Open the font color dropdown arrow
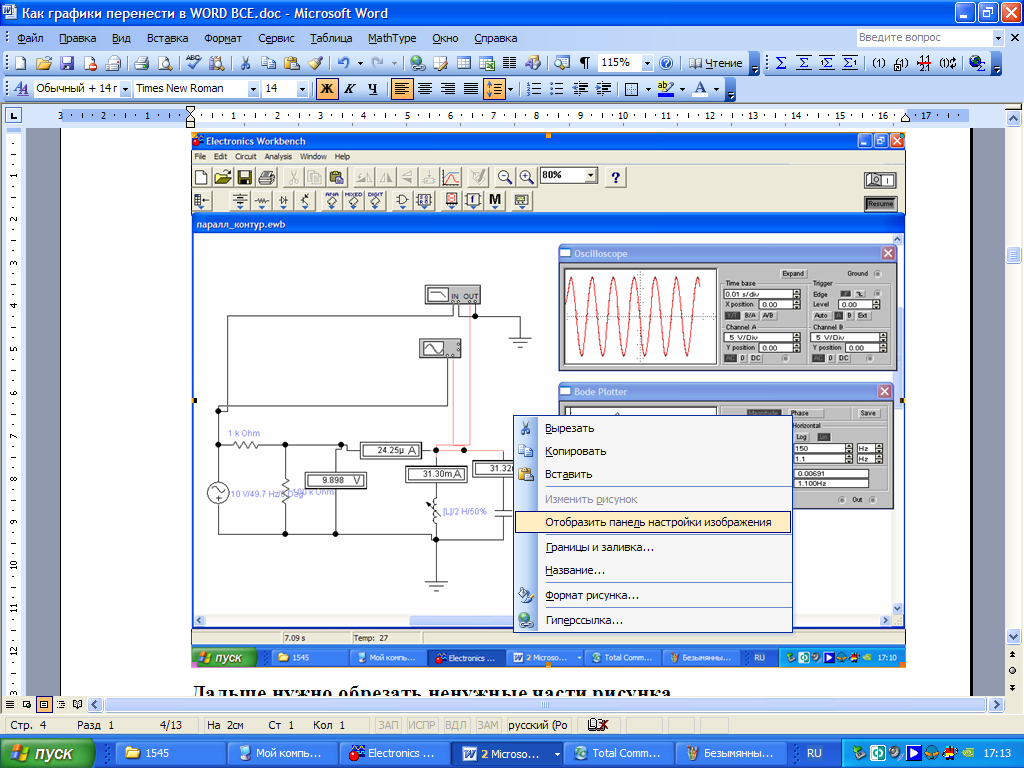This screenshot has width=1024, height=768. point(716,89)
